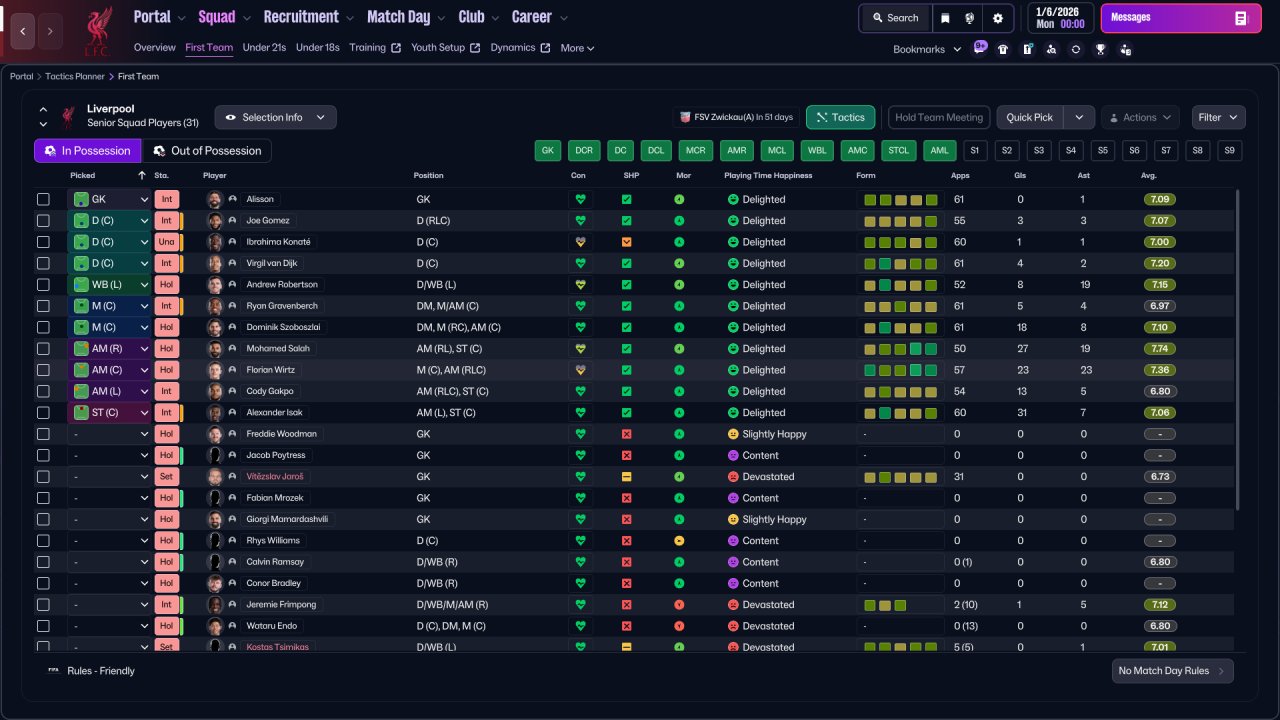Click the Liverpool club crest in the header
Viewport: 1280px width, 720px height.
click(98, 32)
